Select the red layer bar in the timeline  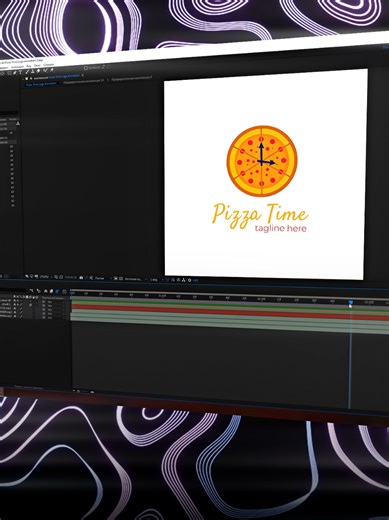[x=230, y=312]
